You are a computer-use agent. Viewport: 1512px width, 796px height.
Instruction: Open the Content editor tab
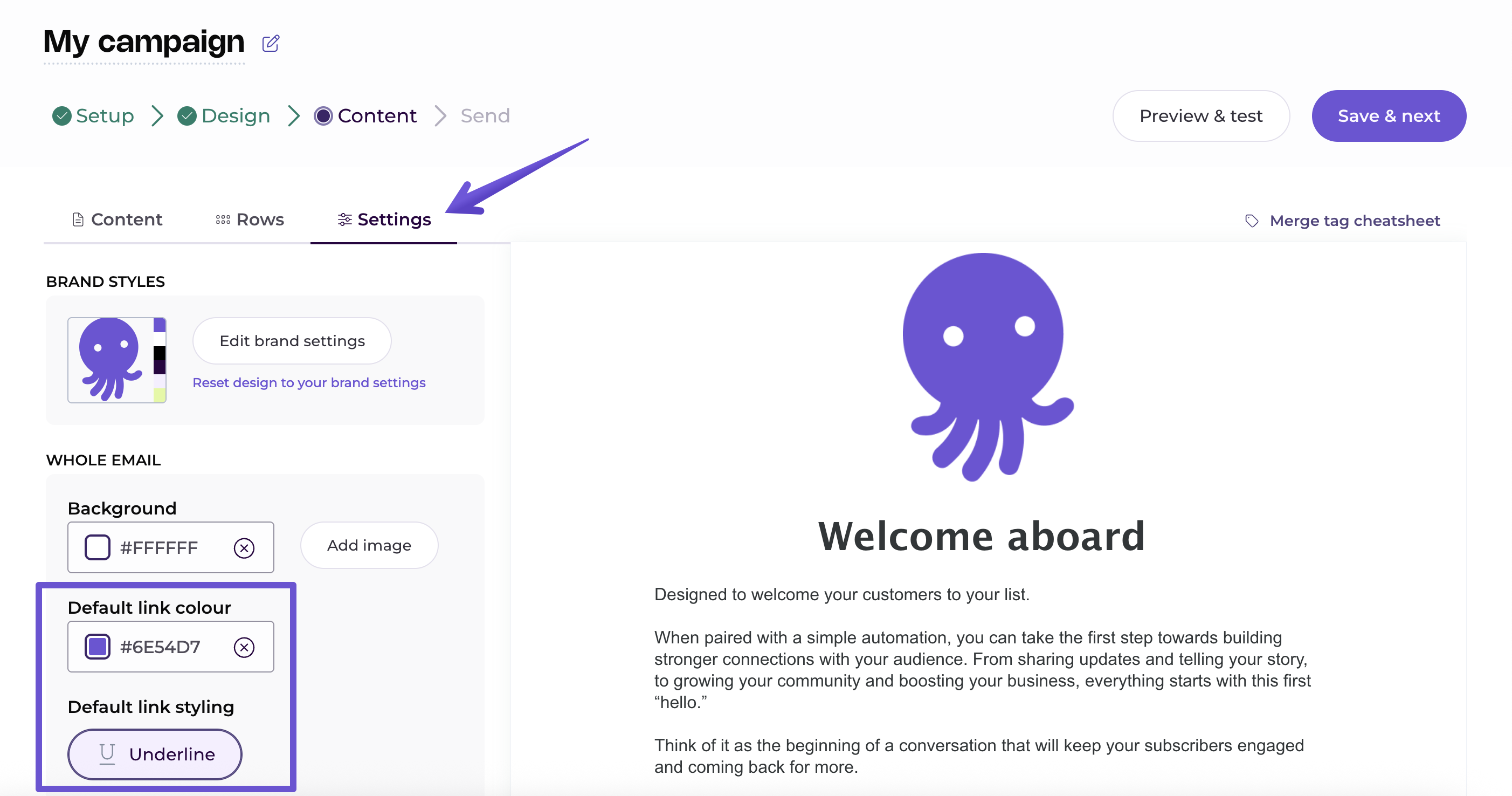coord(117,219)
